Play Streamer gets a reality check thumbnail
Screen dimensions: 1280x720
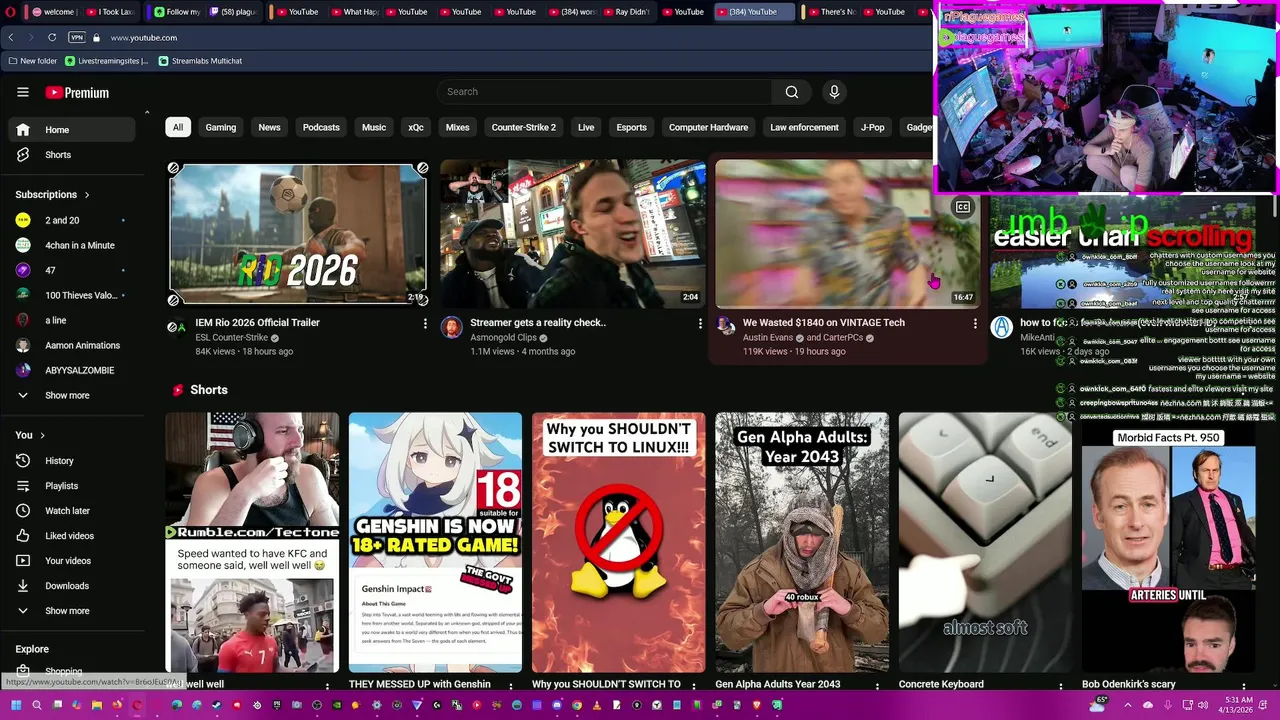[x=573, y=234]
